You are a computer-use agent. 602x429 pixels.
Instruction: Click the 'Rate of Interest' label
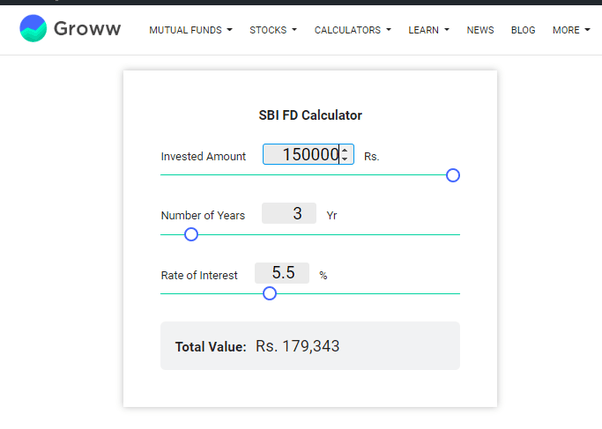[x=199, y=275]
